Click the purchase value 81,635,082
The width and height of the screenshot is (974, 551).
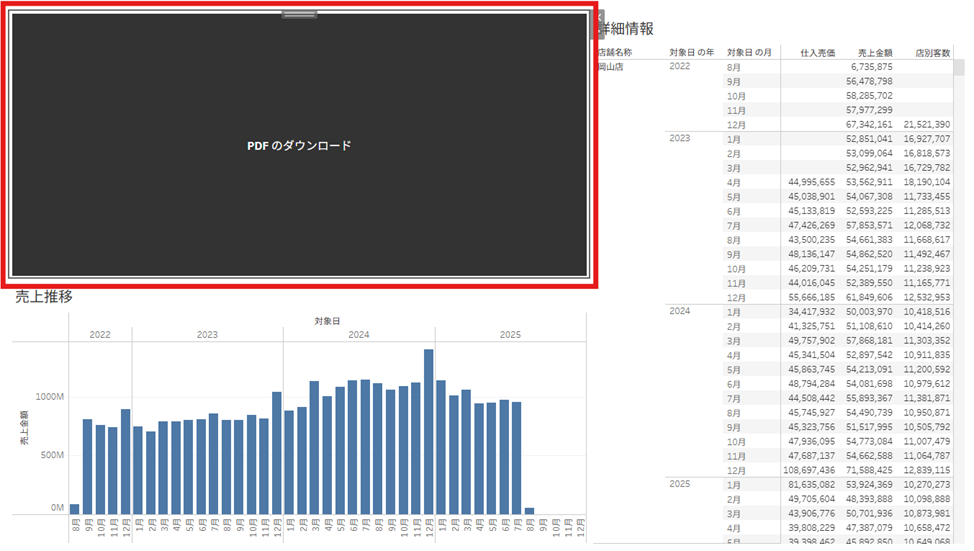(812, 485)
